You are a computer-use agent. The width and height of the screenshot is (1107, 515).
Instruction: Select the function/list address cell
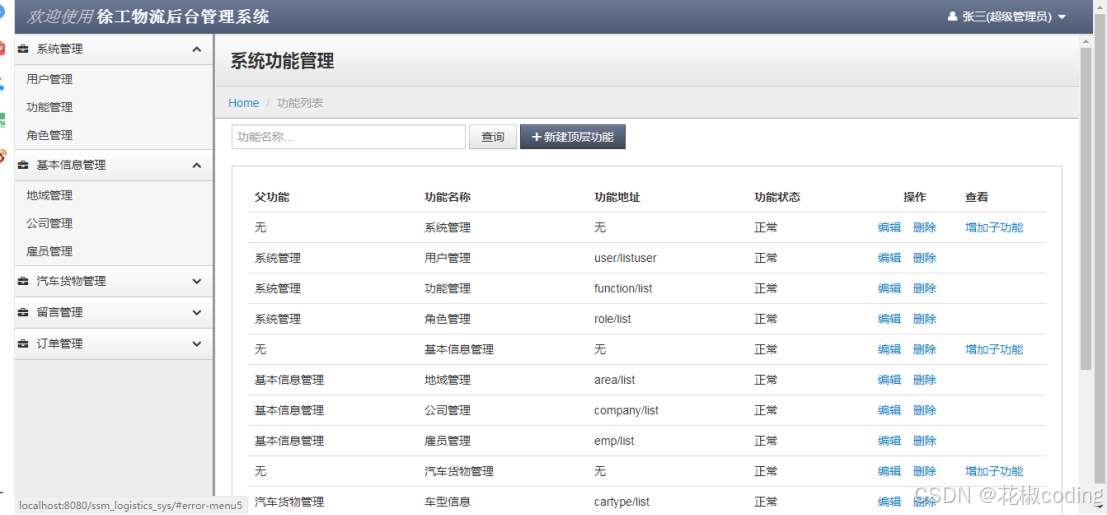(623, 288)
